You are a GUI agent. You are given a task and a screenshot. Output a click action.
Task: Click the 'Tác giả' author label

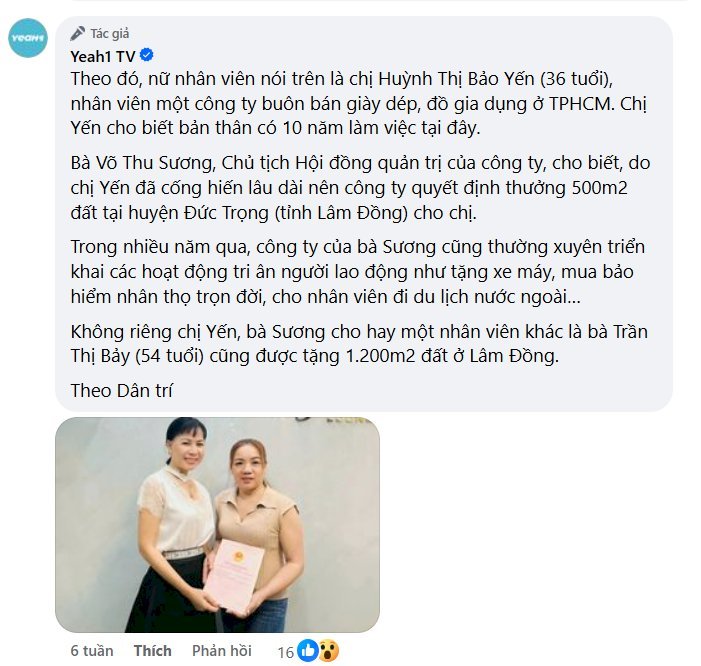click(x=110, y=34)
